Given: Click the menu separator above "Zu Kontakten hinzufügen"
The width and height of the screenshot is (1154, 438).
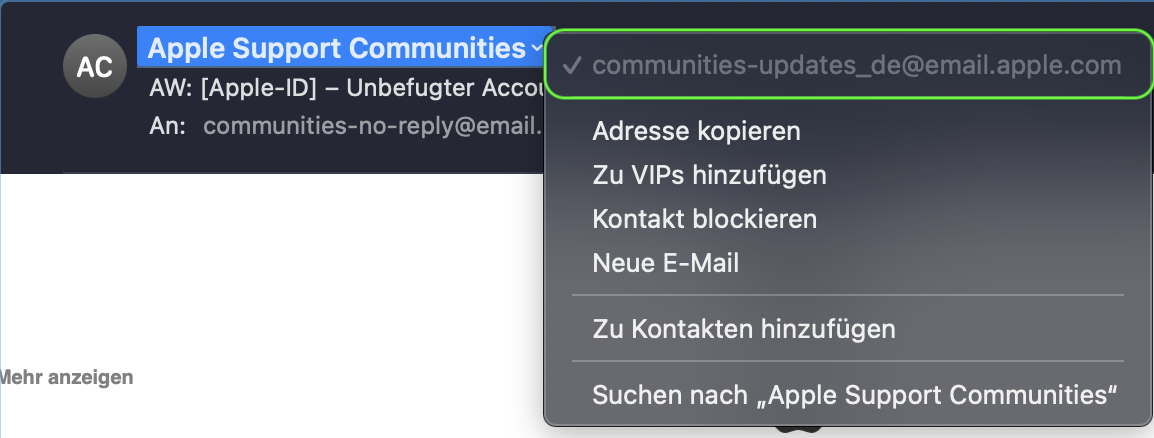Looking at the screenshot, I should click(847, 296).
